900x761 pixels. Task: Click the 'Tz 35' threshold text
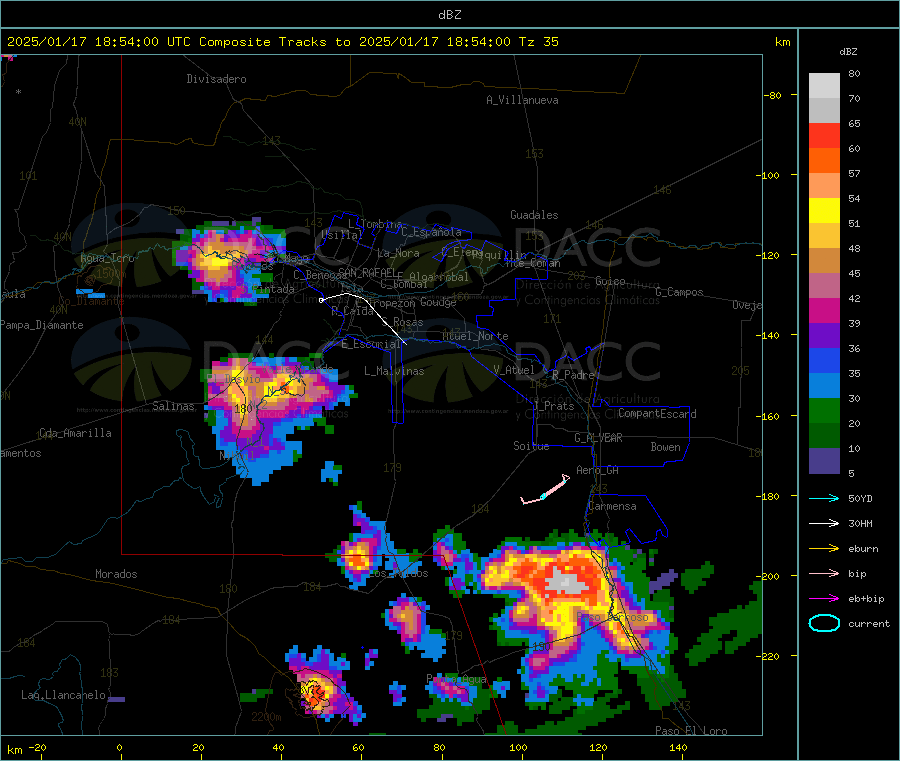click(538, 42)
